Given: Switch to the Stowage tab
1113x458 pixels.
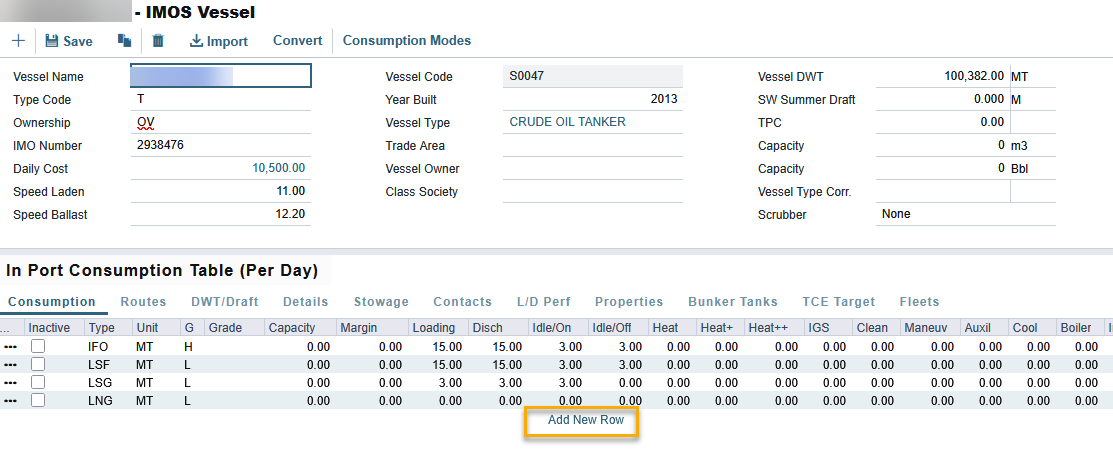Looking at the screenshot, I should click(381, 301).
